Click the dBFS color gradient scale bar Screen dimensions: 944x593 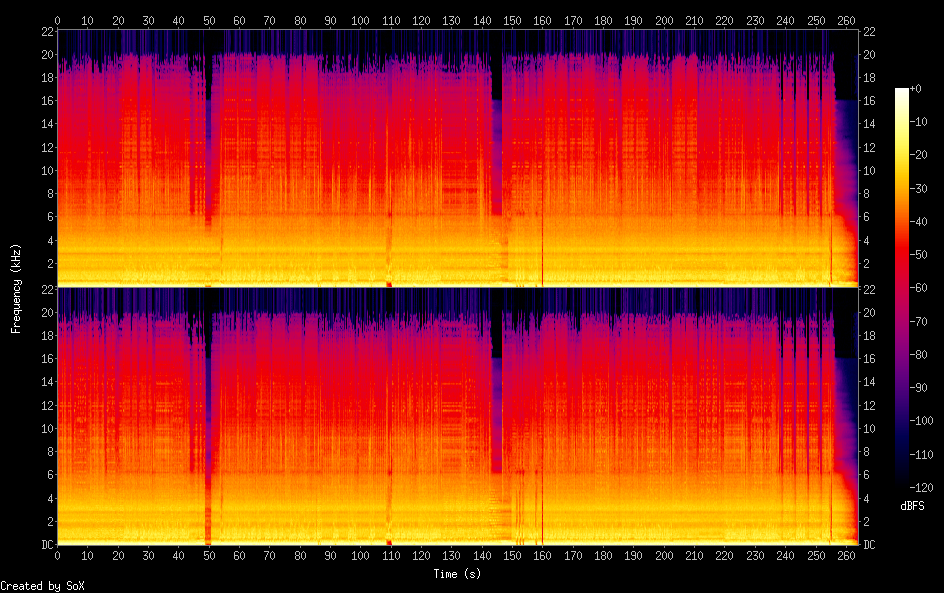click(x=901, y=288)
